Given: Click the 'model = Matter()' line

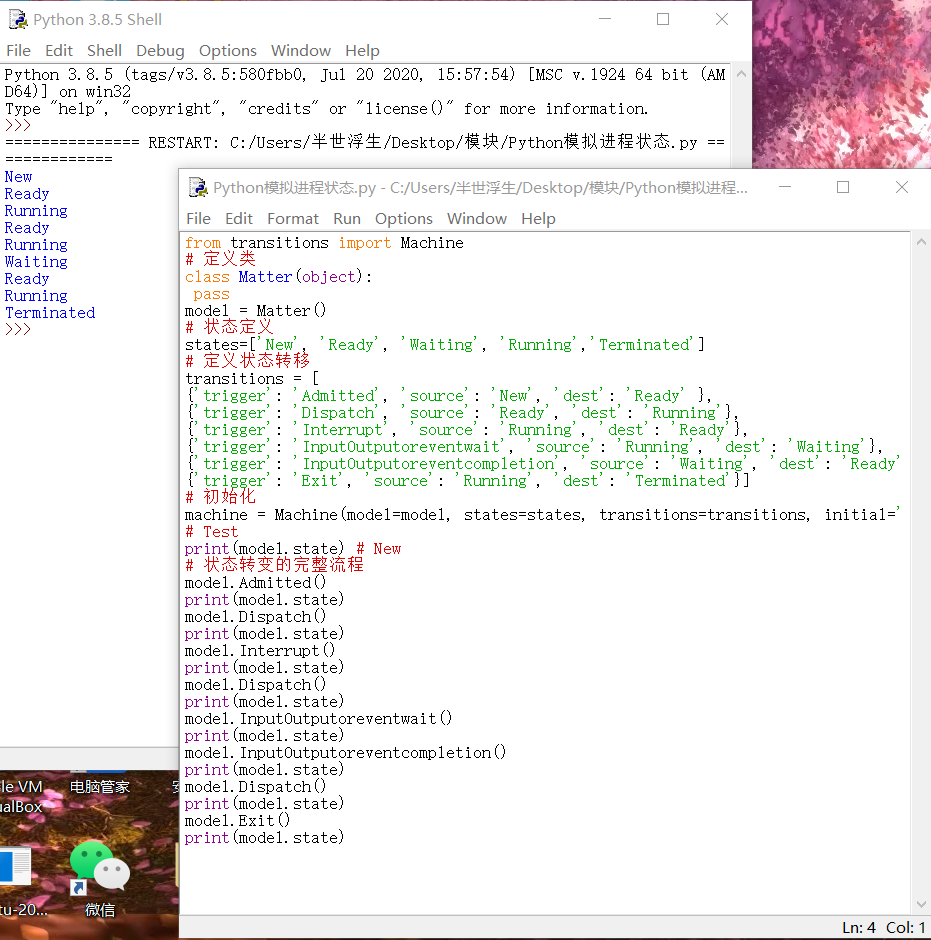Looking at the screenshot, I should pyautogui.click(x=255, y=311).
